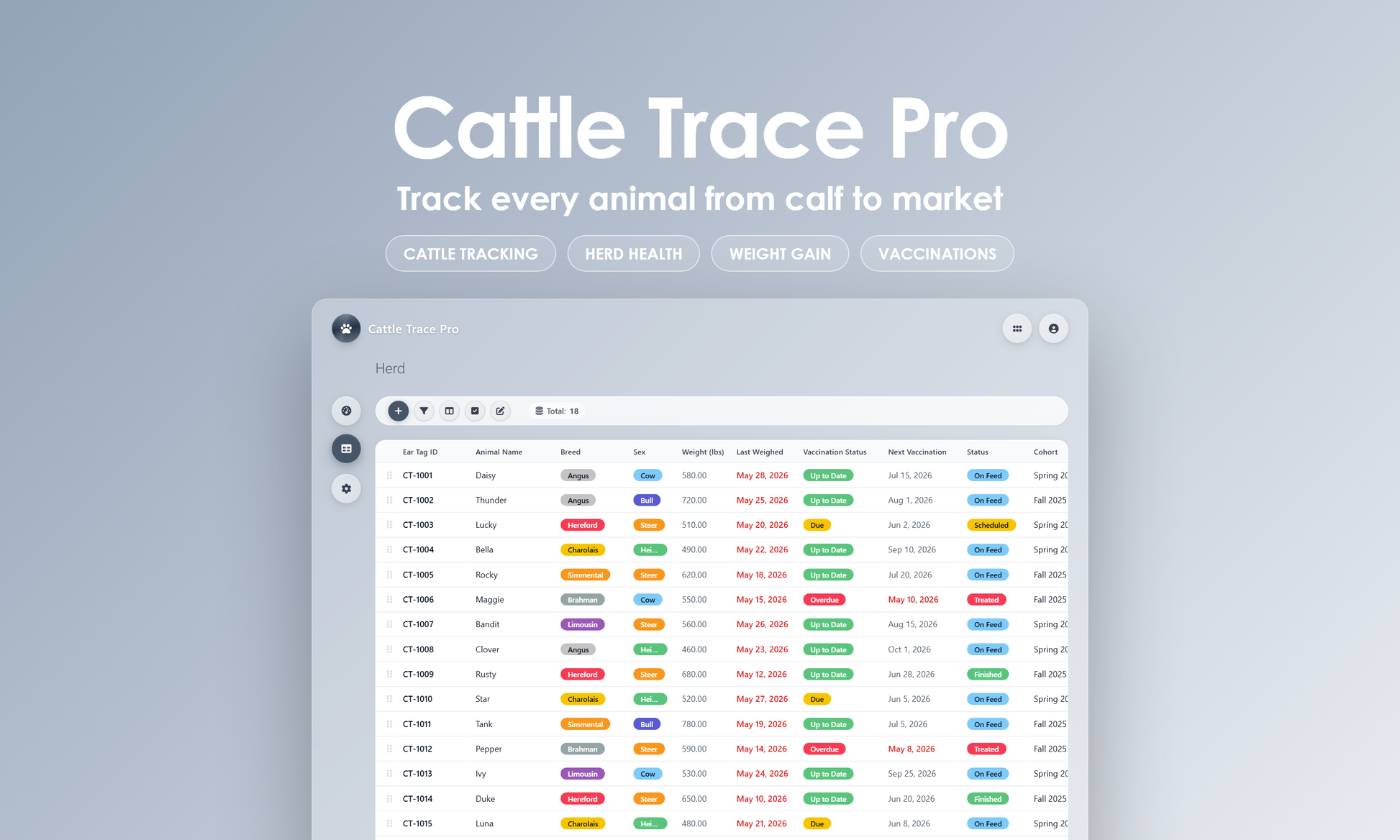Click the Overdue vaccination tag for Maggie
The height and width of the screenshot is (840, 1400).
(824, 600)
